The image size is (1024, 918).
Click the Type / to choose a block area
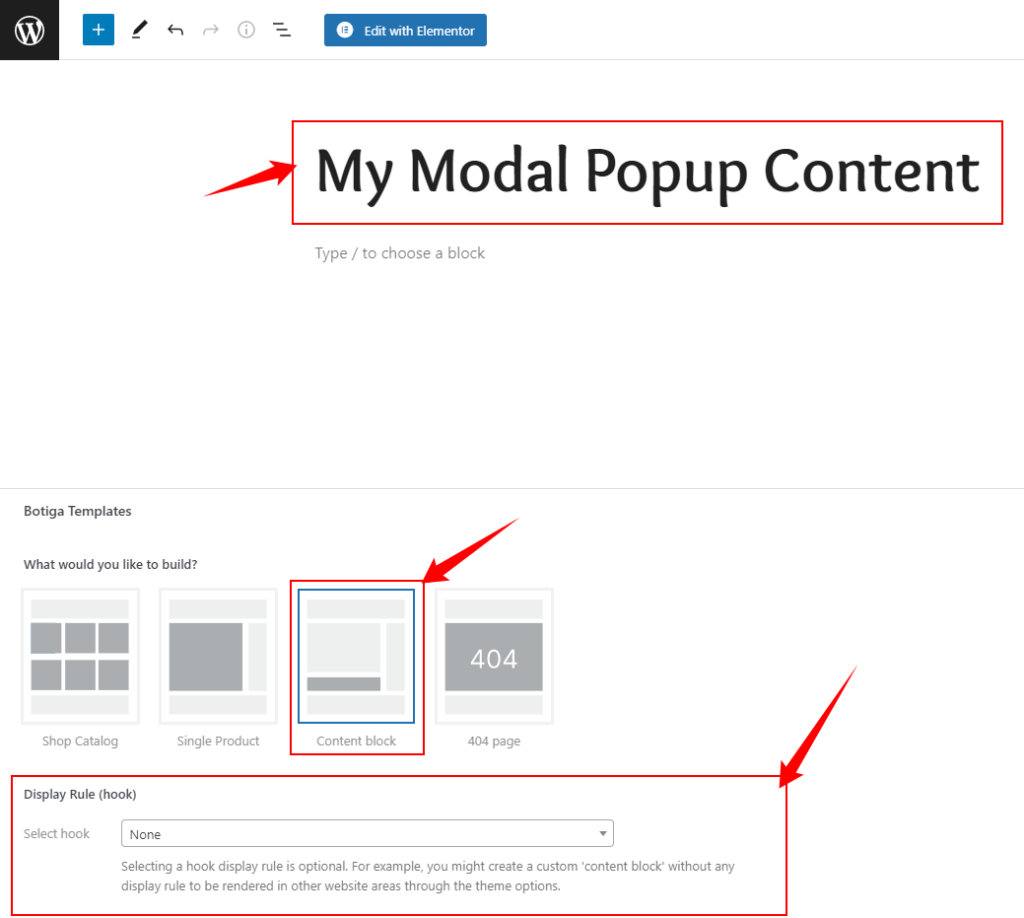(x=400, y=253)
